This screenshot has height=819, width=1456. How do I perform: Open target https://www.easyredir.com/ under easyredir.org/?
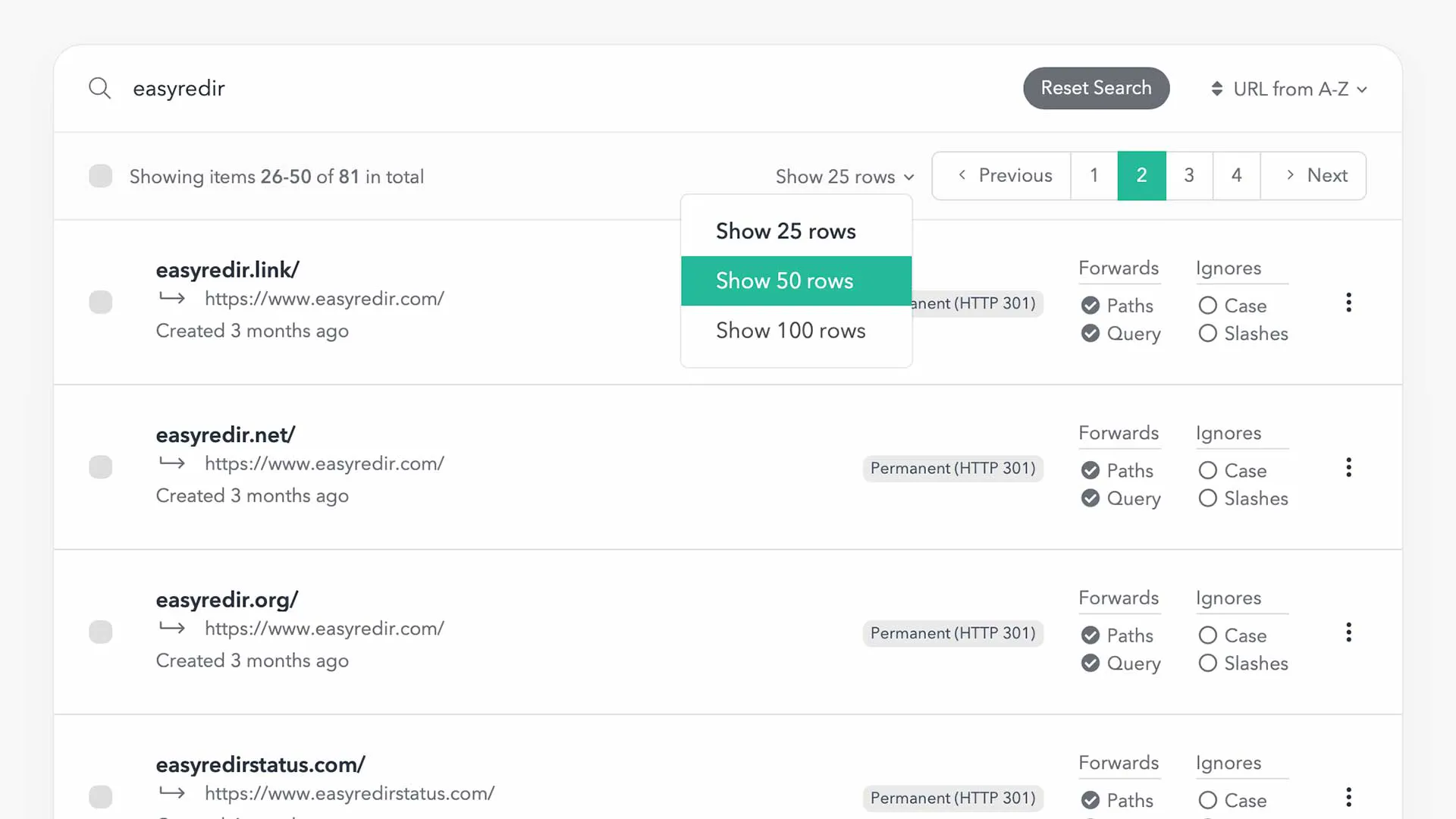point(325,628)
